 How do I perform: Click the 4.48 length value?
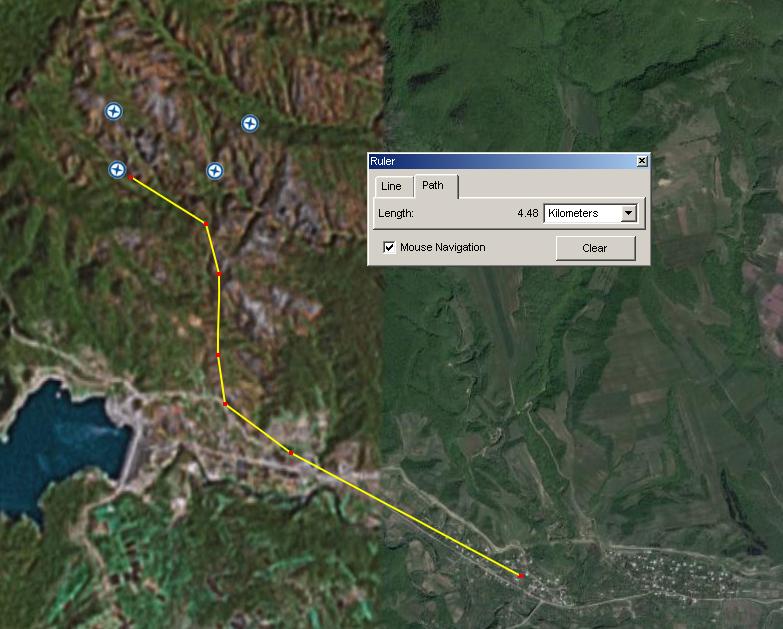527,213
